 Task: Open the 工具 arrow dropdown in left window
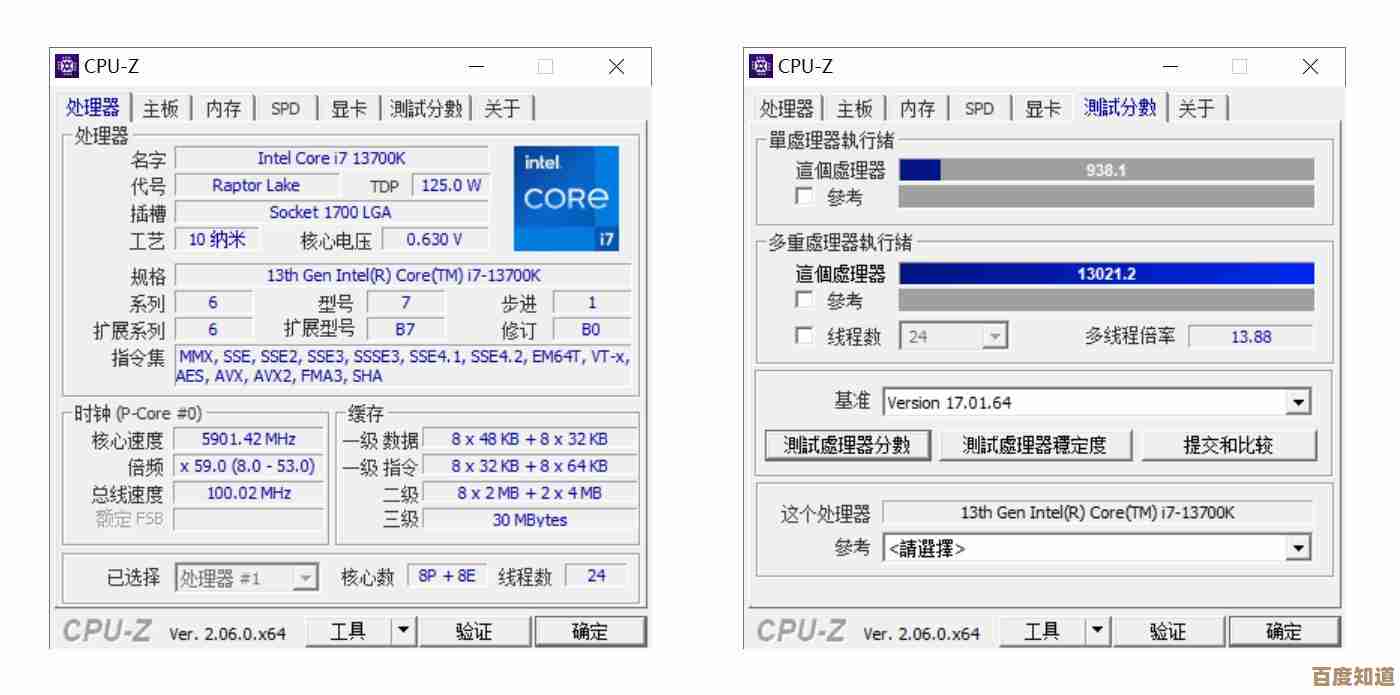click(403, 631)
